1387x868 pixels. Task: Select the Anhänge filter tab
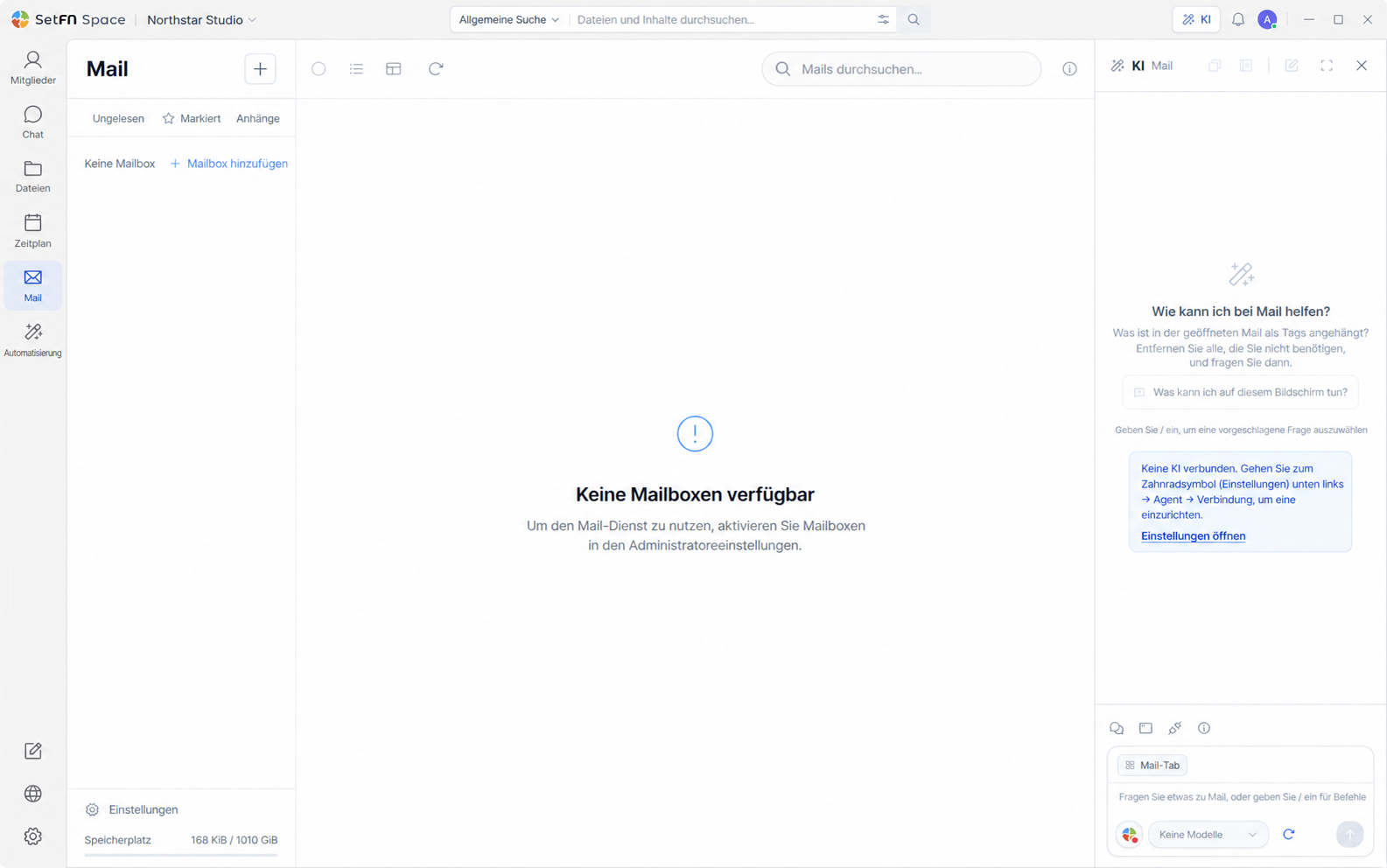point(258,118)
